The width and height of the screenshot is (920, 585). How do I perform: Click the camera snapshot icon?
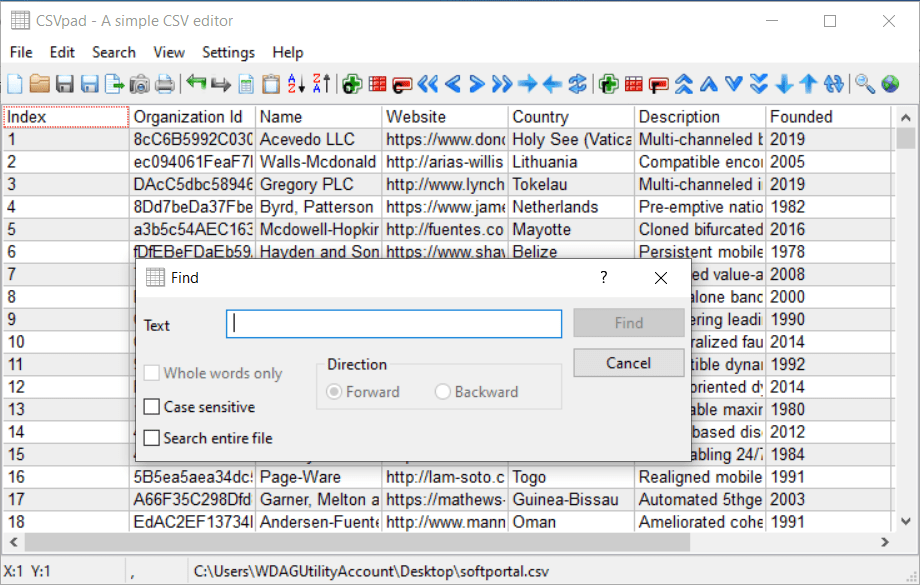click(x=140, y=84)
